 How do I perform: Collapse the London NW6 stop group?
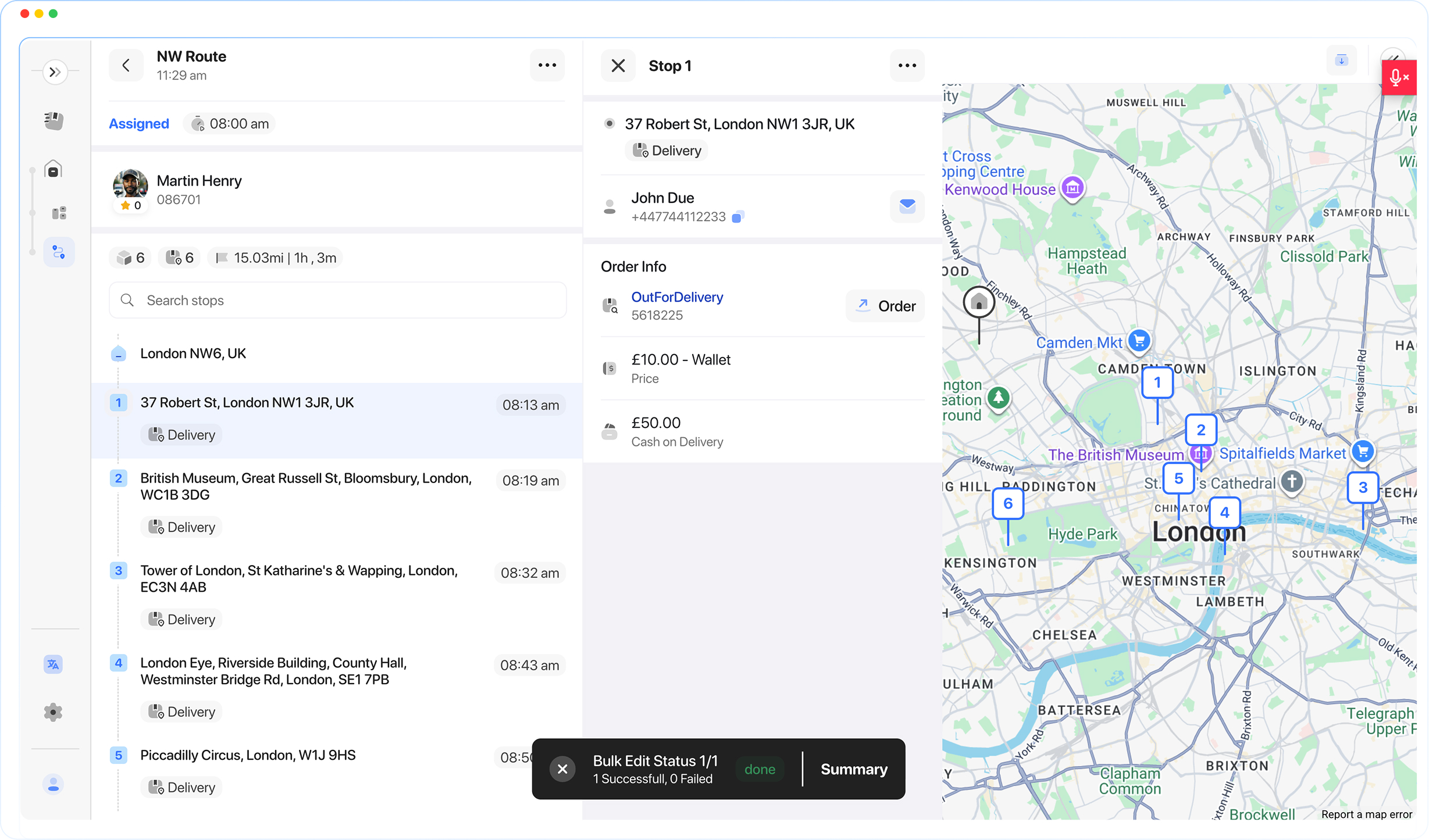pyautogui.click(x=119, y=353)
